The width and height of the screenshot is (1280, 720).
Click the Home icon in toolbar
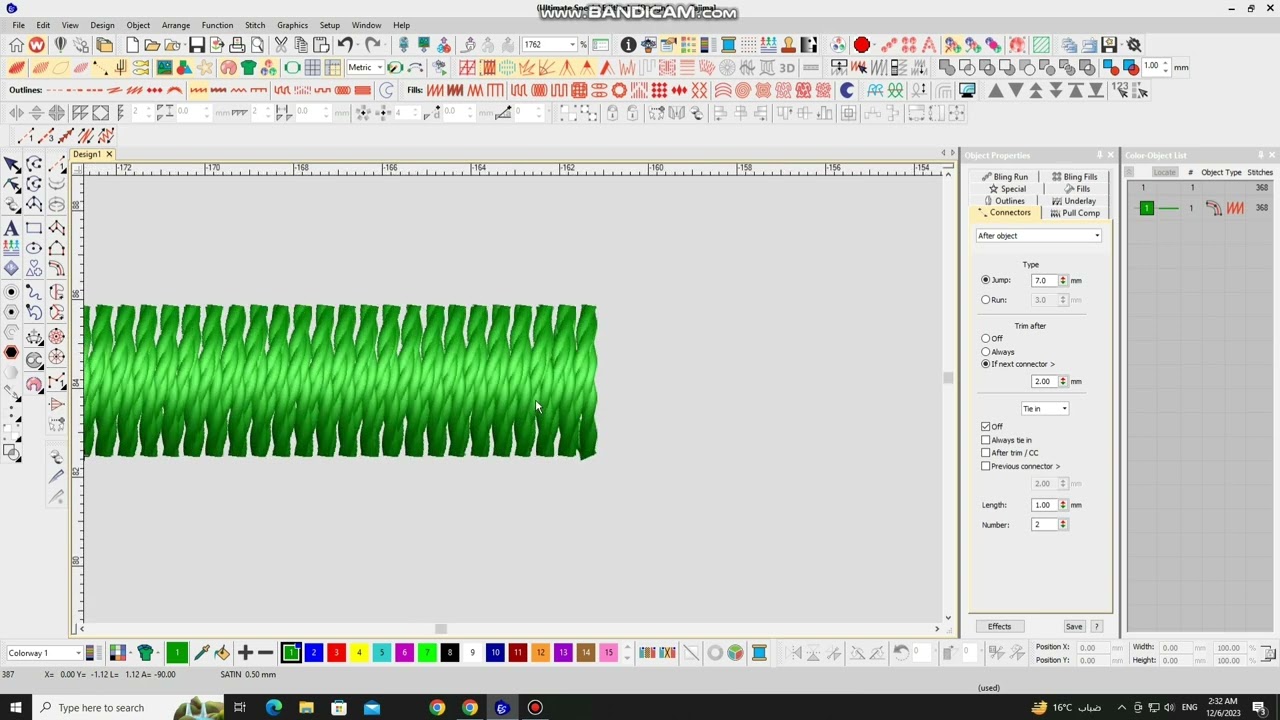(x=16, y=45)
